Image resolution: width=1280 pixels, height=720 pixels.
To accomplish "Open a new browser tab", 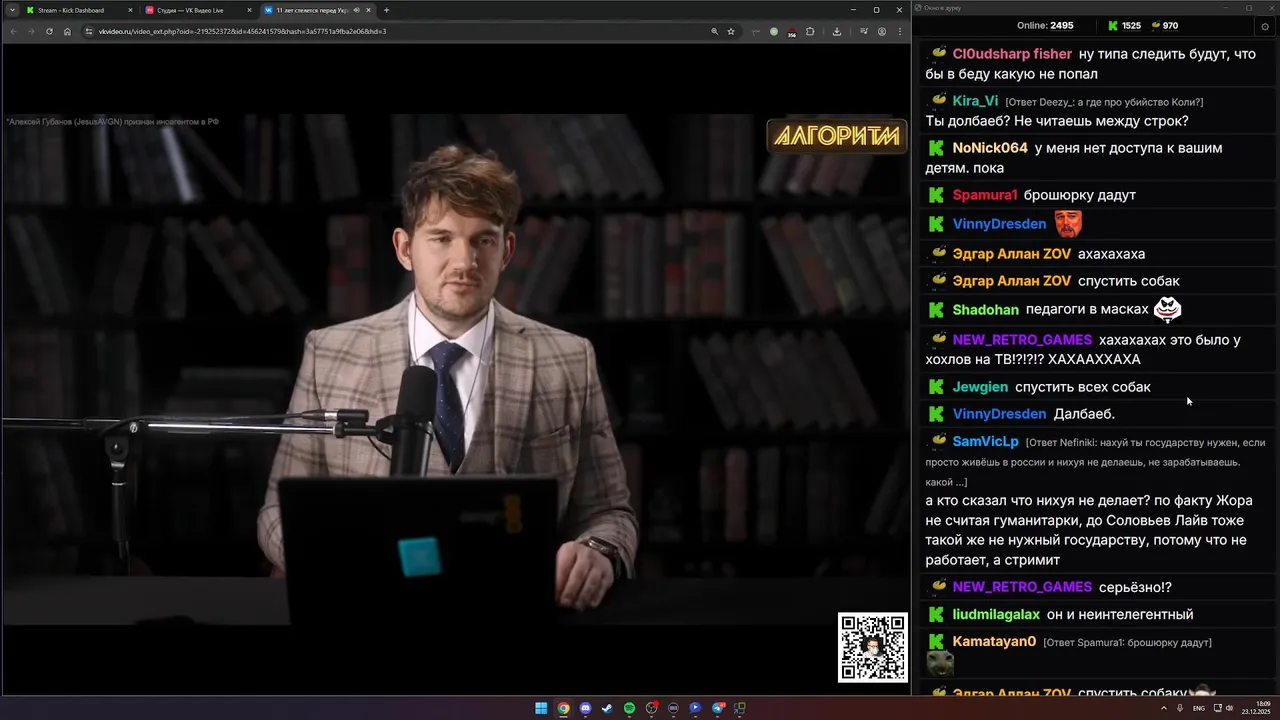I will 387,10.
